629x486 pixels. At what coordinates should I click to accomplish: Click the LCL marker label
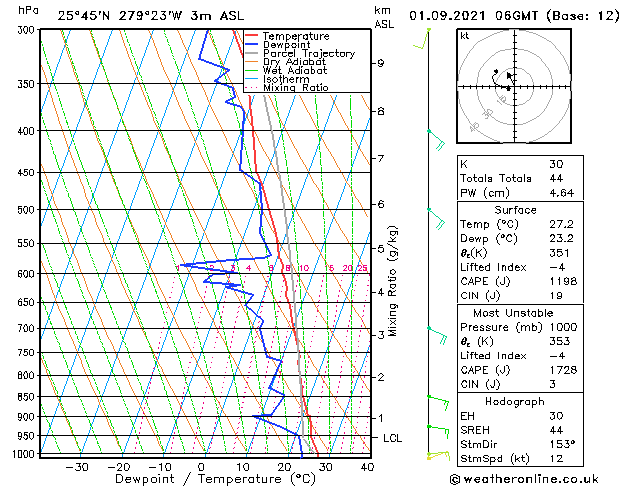coord(392,438)
